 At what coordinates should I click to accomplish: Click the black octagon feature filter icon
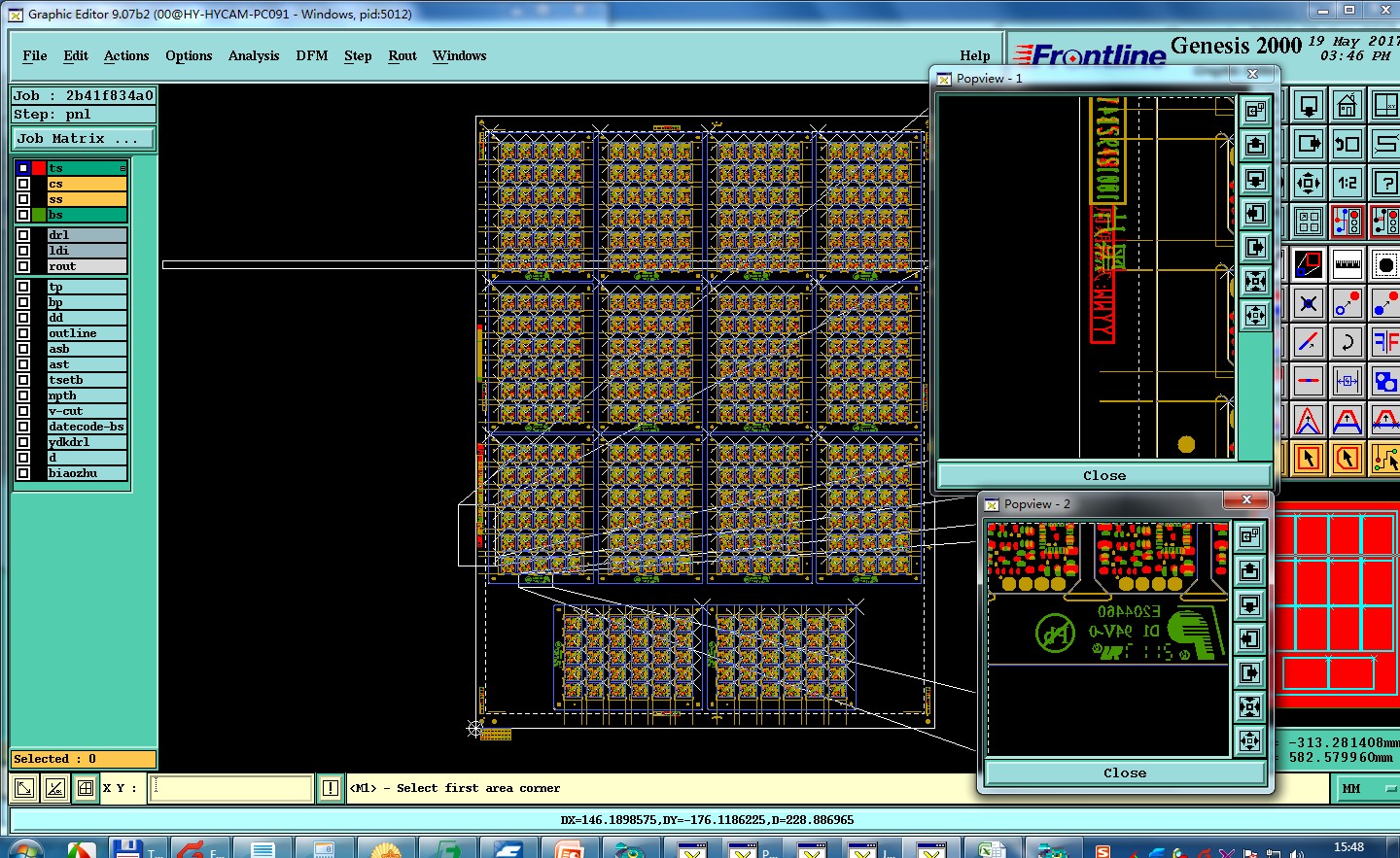[1384, 264]
